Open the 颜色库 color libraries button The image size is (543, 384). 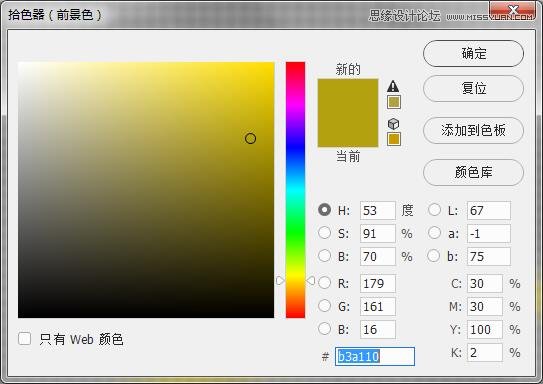point(473,172)
